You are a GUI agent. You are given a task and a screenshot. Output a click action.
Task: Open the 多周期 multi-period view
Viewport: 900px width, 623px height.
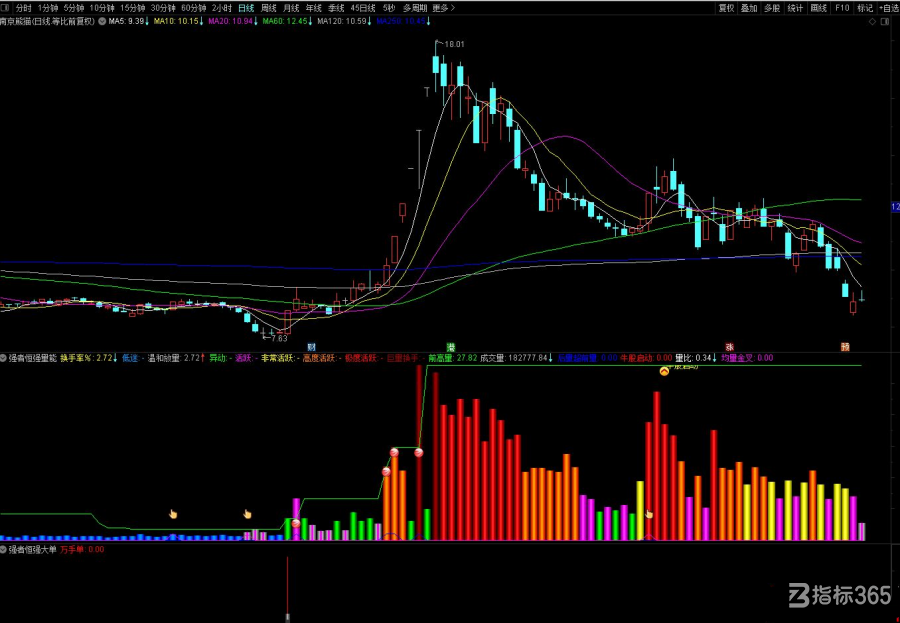coord(415,8)
